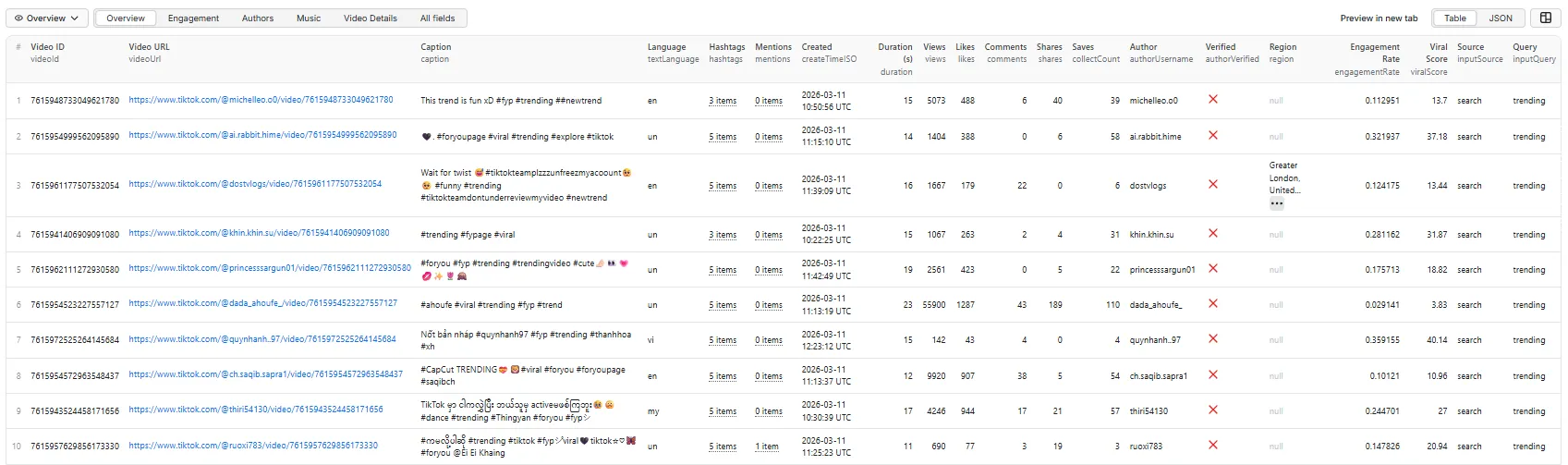Click viral score 40.14

pyautogui.click(x=1436, y=340)
